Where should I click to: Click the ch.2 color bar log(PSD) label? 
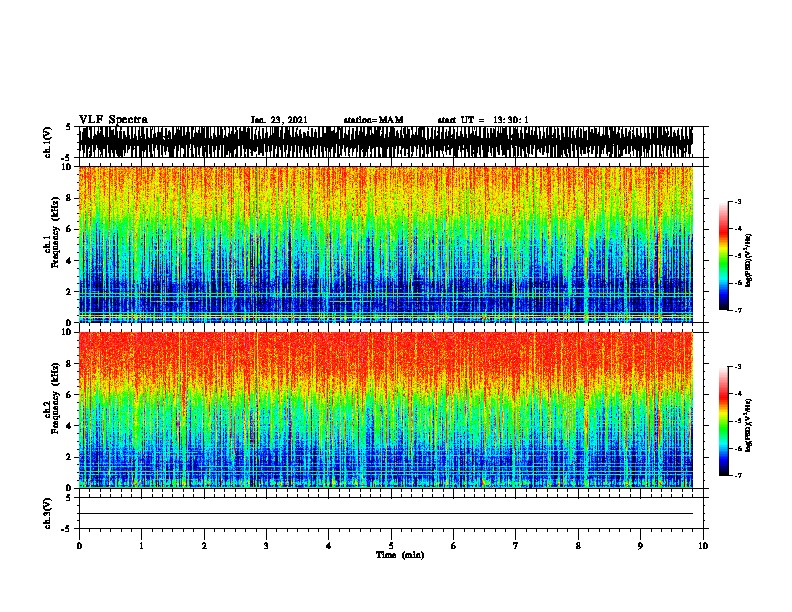pyautogui.click(x=748, y=425)
